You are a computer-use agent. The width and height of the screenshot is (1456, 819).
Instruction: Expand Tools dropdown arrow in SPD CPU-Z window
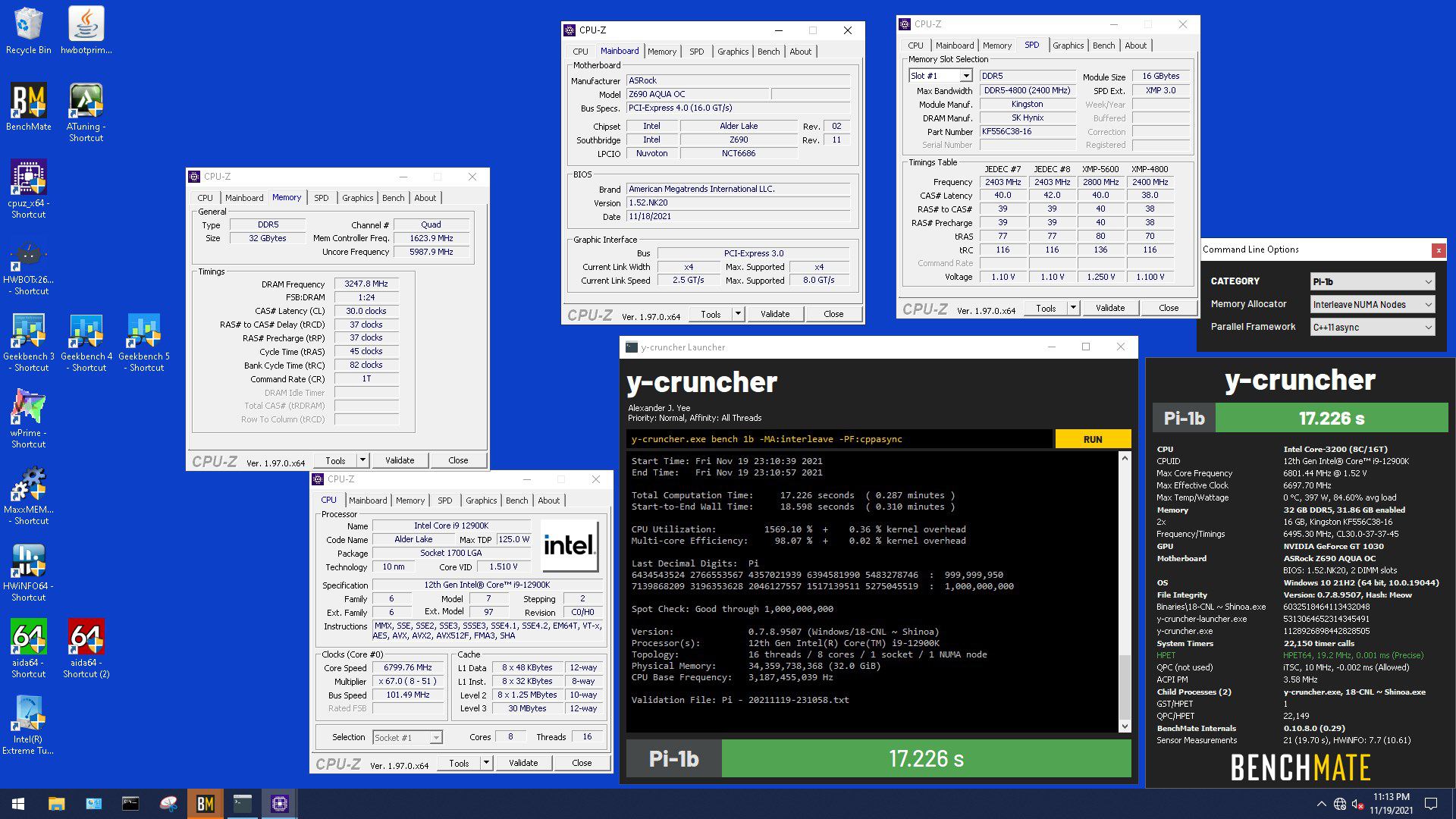[1073, 308]
